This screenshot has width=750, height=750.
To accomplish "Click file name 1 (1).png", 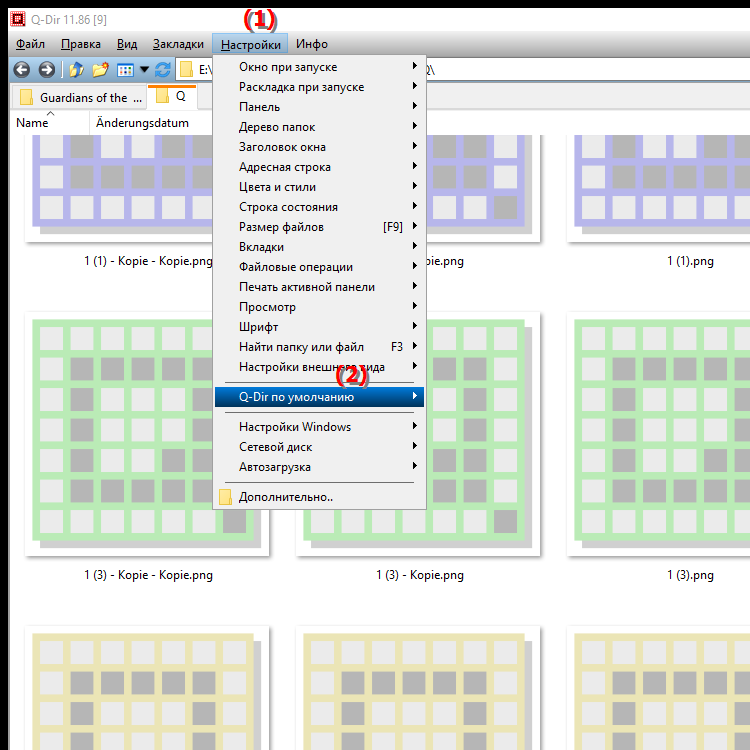I will (x=690, y=261).
